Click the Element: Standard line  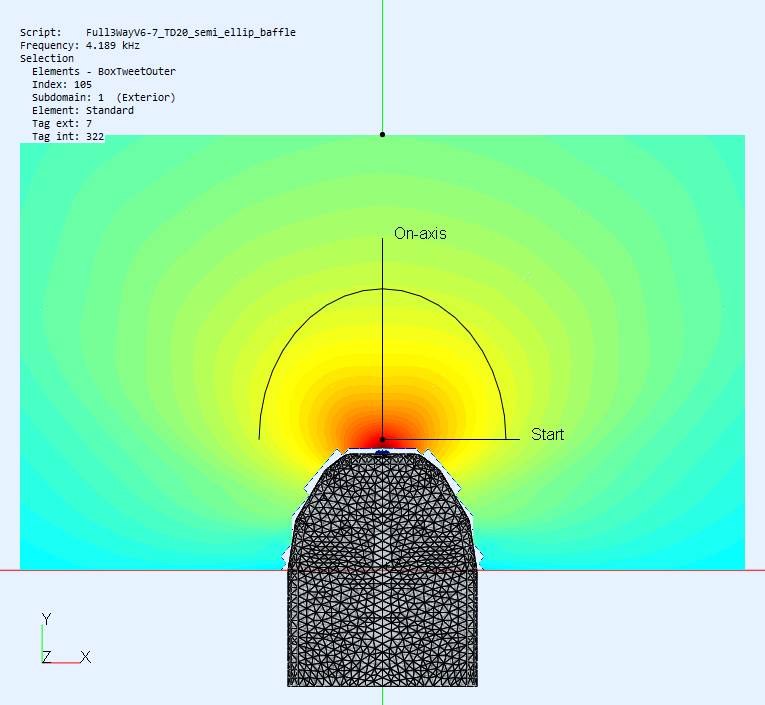pyautogui.click(x=83, y=110)
